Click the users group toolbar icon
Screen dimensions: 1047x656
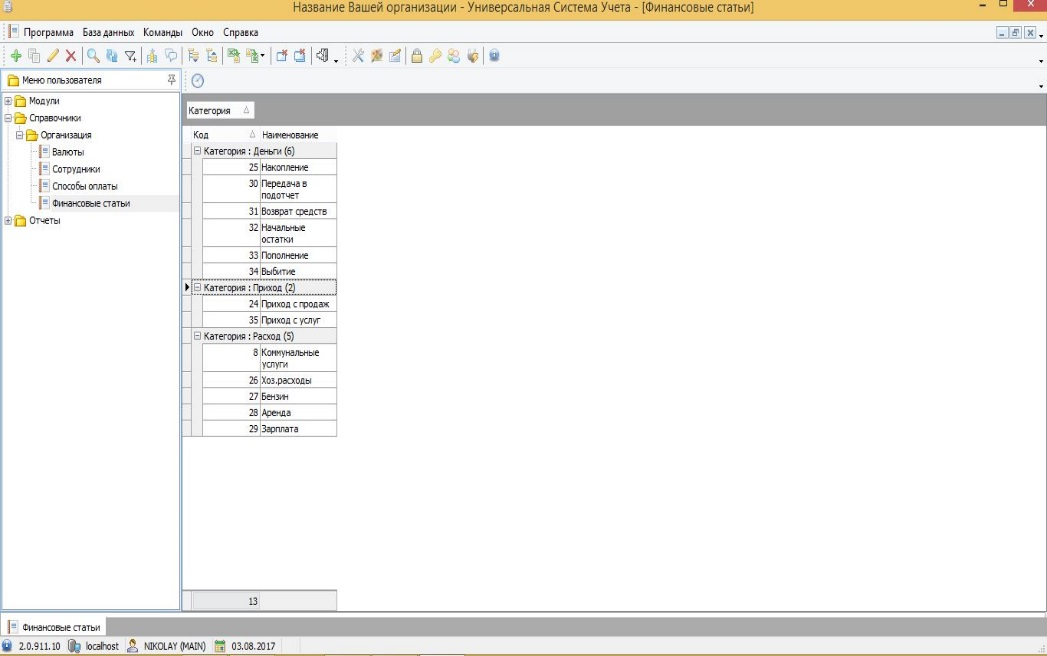[x=454, y=56]
